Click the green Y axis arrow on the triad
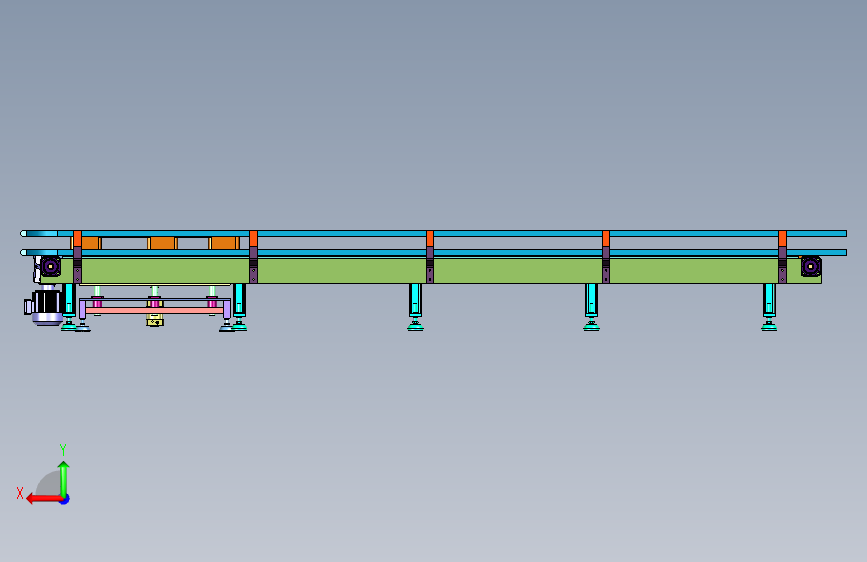Image resolution: width=867 pixels, height=562 pixels. [x=64, y=480]
